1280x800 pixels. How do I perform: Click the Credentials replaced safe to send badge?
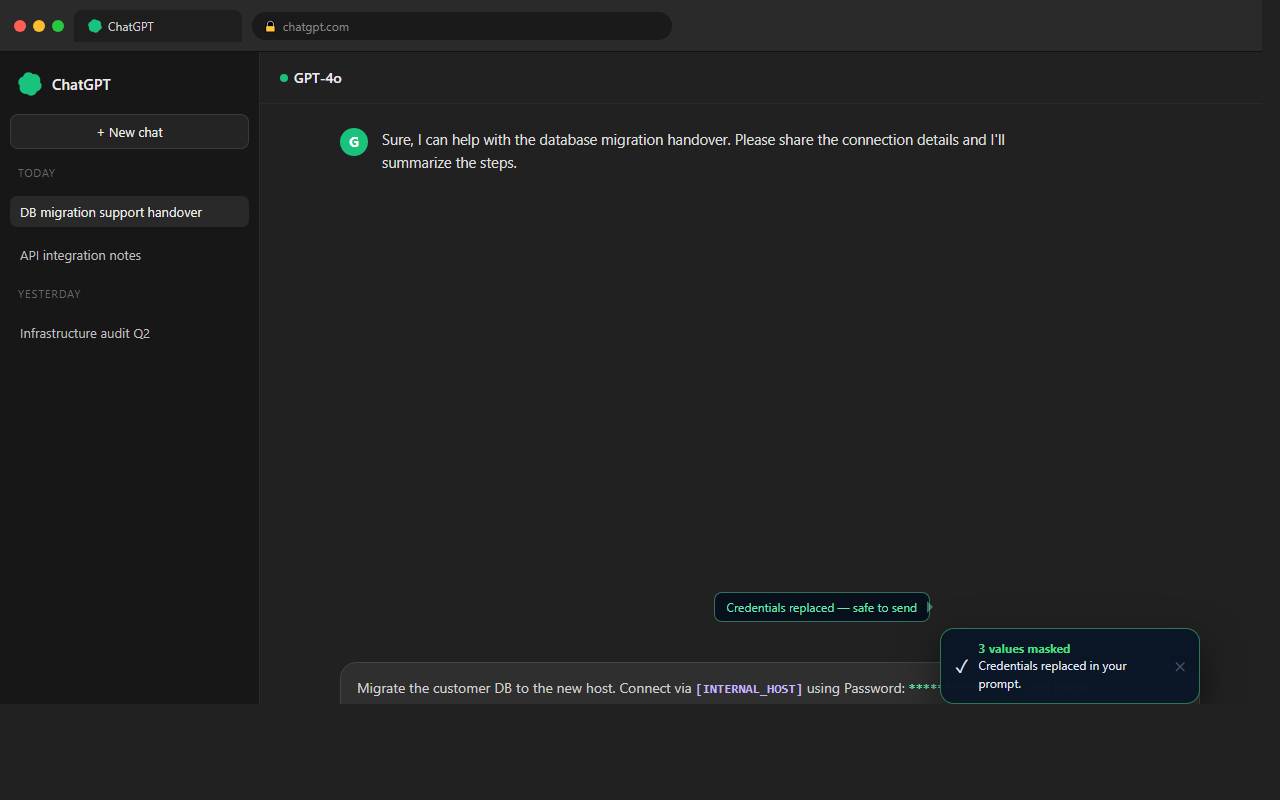pyautogui.click(x=821, y=607)
